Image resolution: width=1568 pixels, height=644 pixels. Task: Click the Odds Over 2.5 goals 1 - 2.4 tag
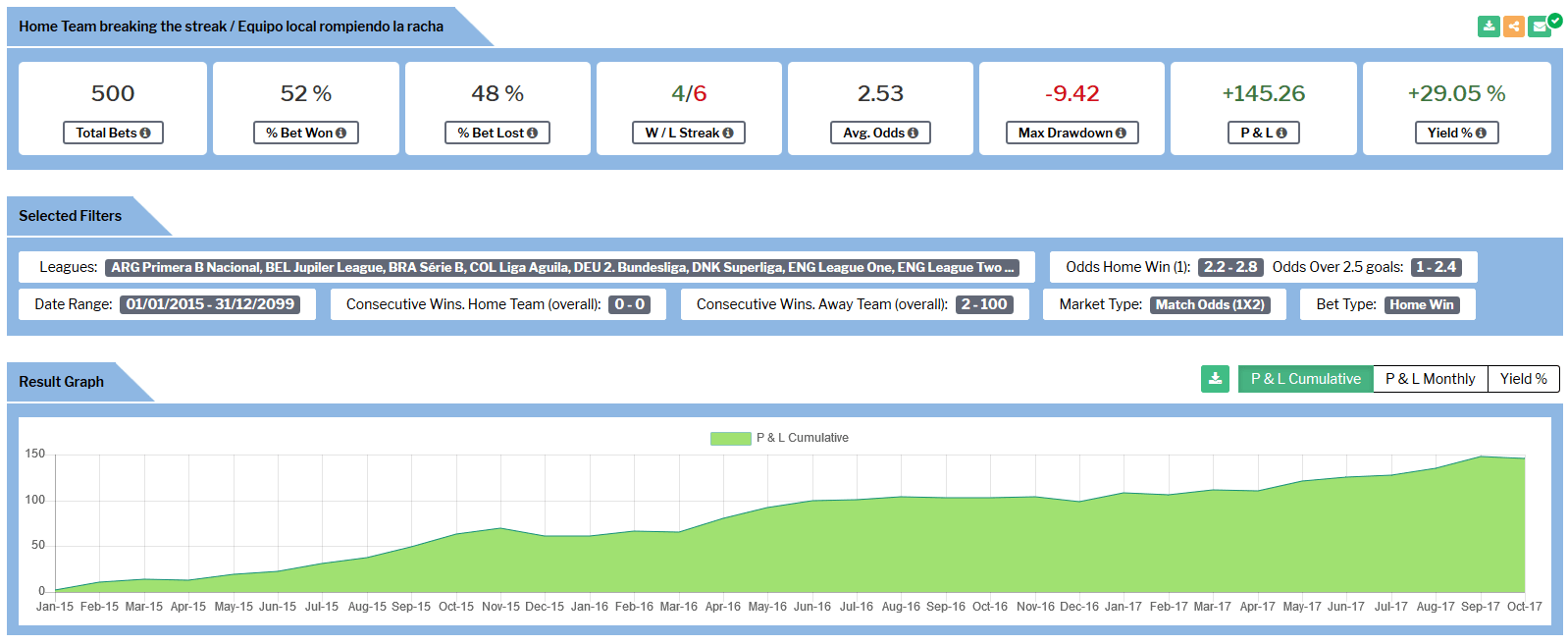pyautogui.click(x=1436, y=267)
